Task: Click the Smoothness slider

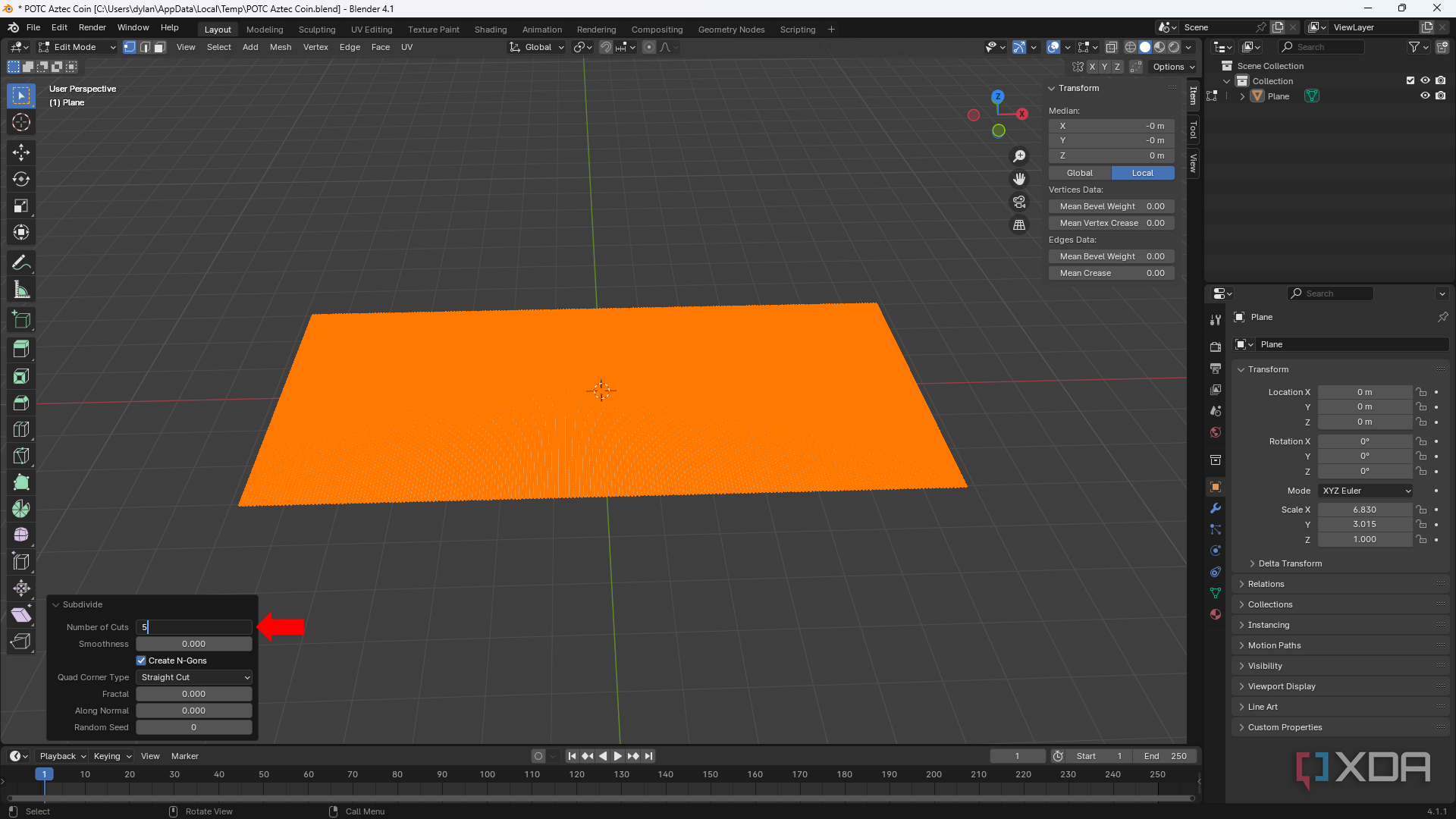Action: click(193, 643)
